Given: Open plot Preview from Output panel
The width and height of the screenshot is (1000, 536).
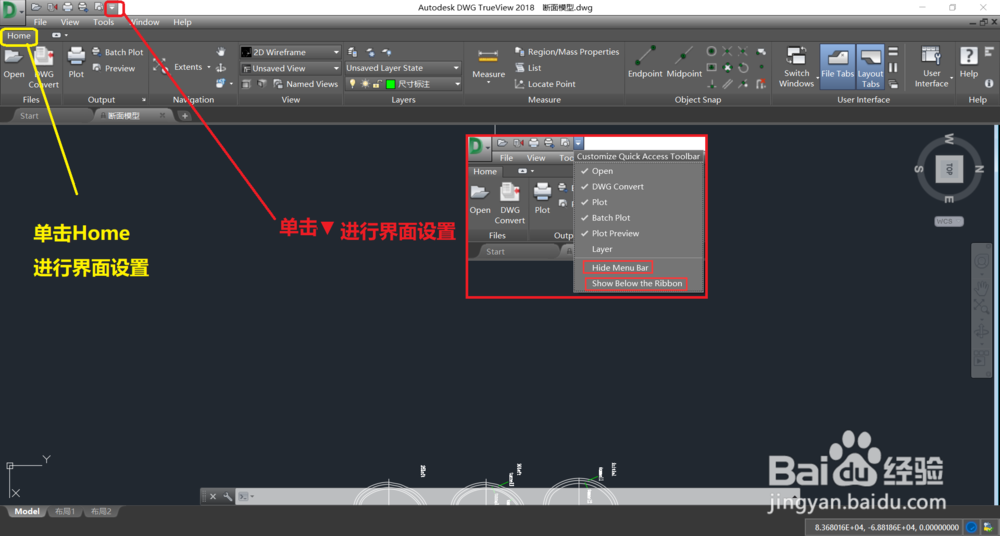Looking at the screenshot, I should (114, 68).
